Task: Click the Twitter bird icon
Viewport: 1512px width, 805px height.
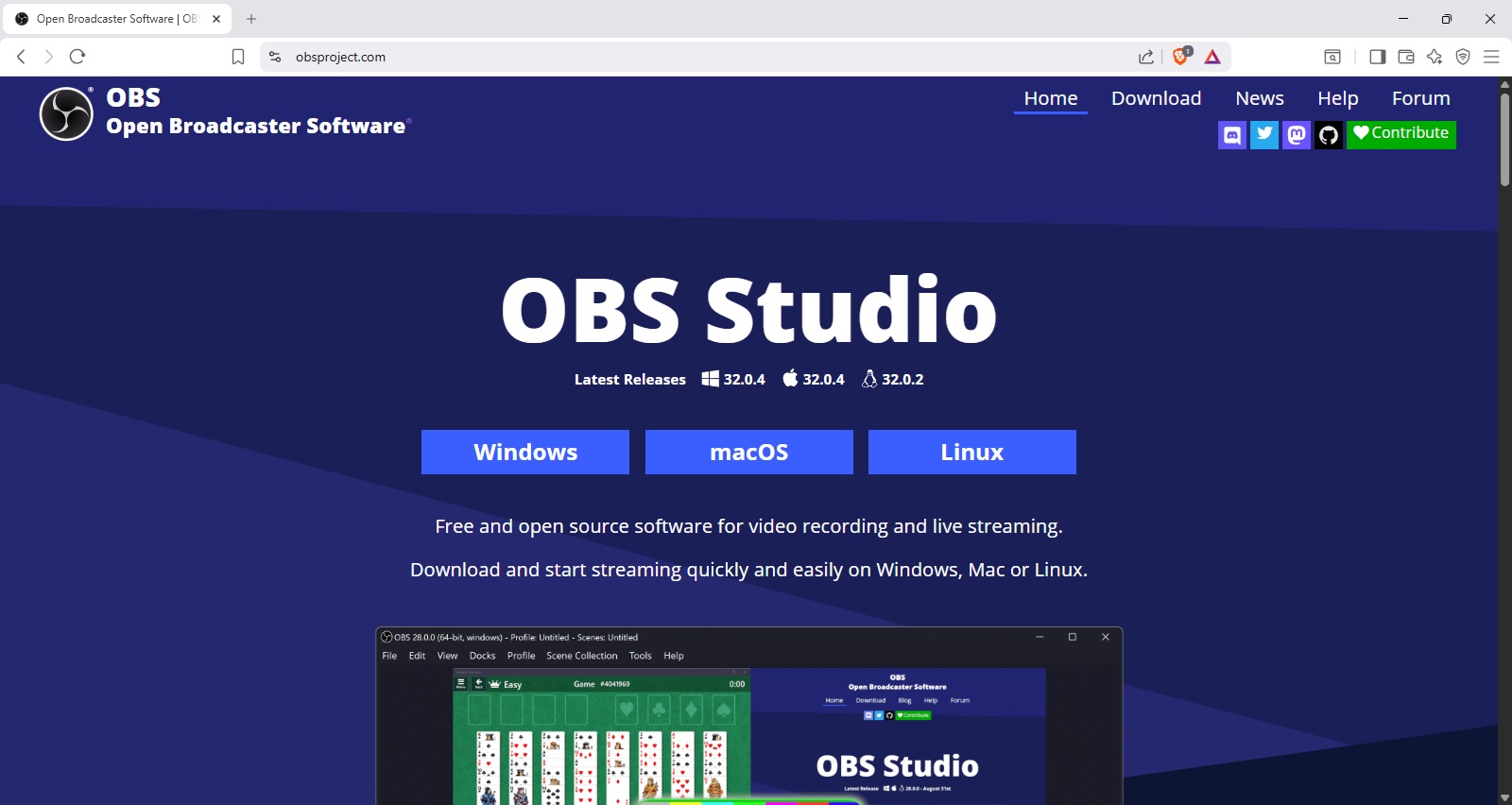Action: point(1264,135)
